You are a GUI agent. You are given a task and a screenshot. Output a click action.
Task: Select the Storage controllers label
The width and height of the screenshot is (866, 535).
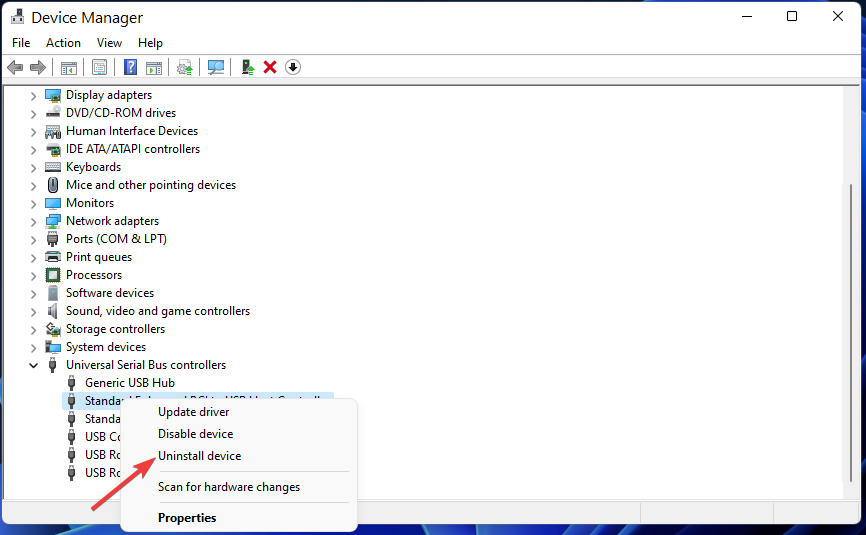(x=115, y=329)
